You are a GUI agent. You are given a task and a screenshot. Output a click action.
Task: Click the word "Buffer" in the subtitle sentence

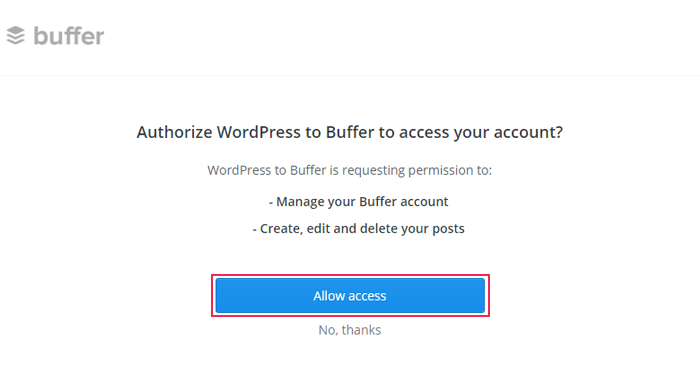(308, 170)
